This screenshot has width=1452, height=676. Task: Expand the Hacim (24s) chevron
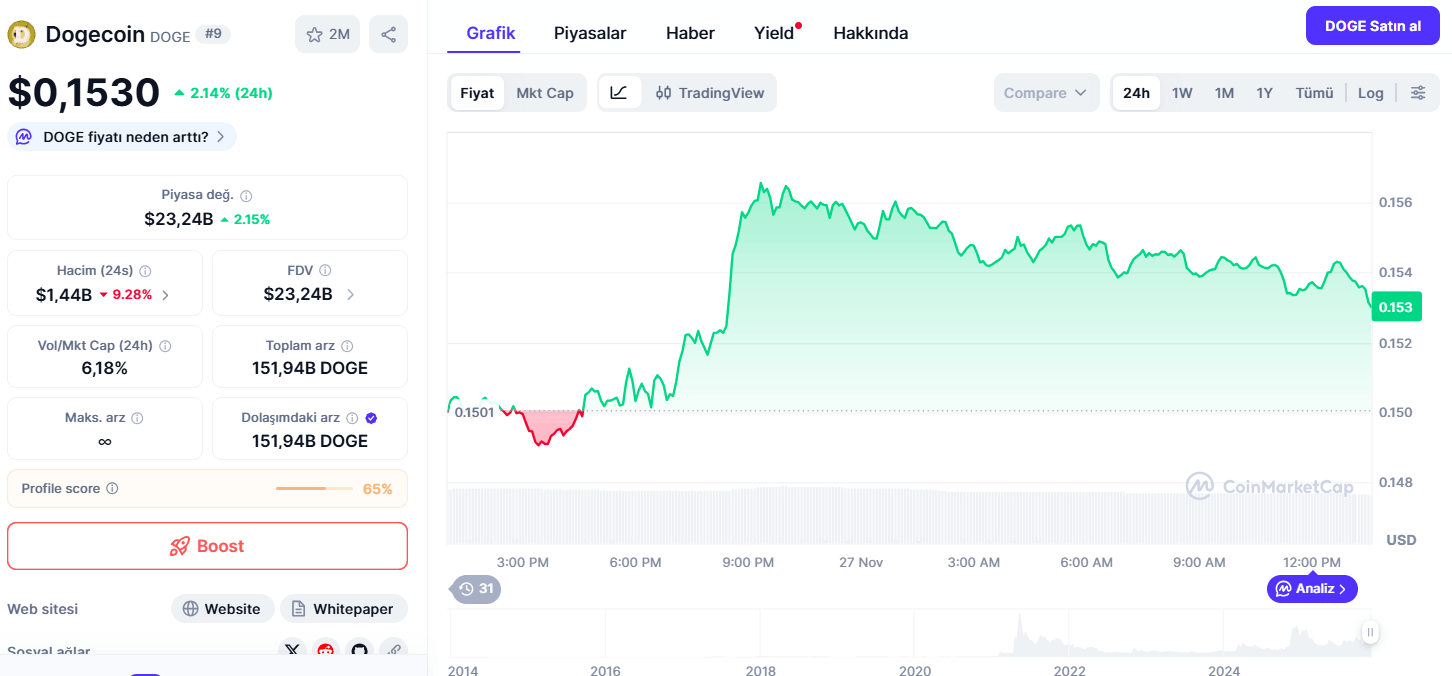pos(165,295)
